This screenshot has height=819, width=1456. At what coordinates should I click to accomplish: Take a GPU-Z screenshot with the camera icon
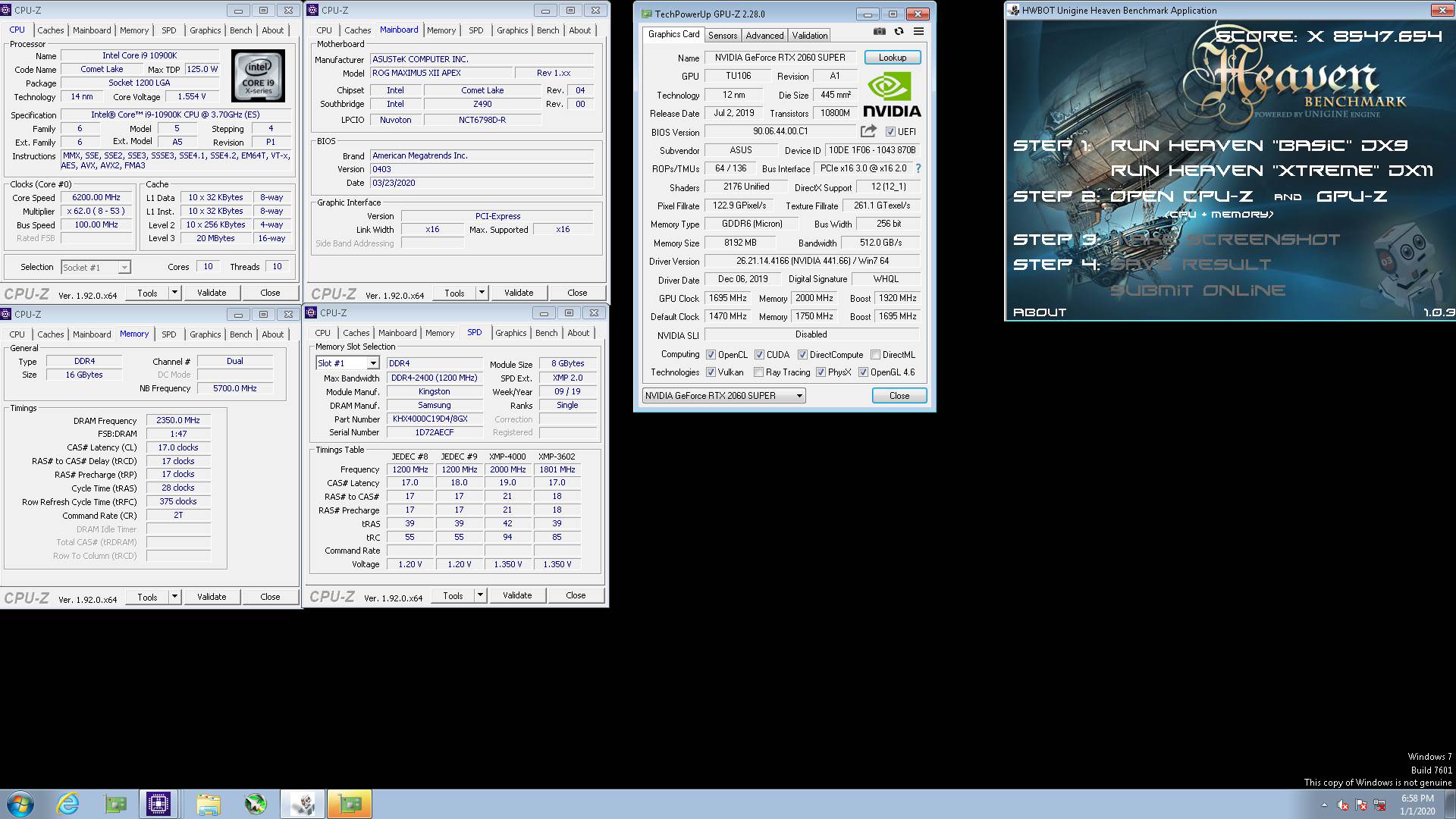pyautogui.click(x=879, y=32)
